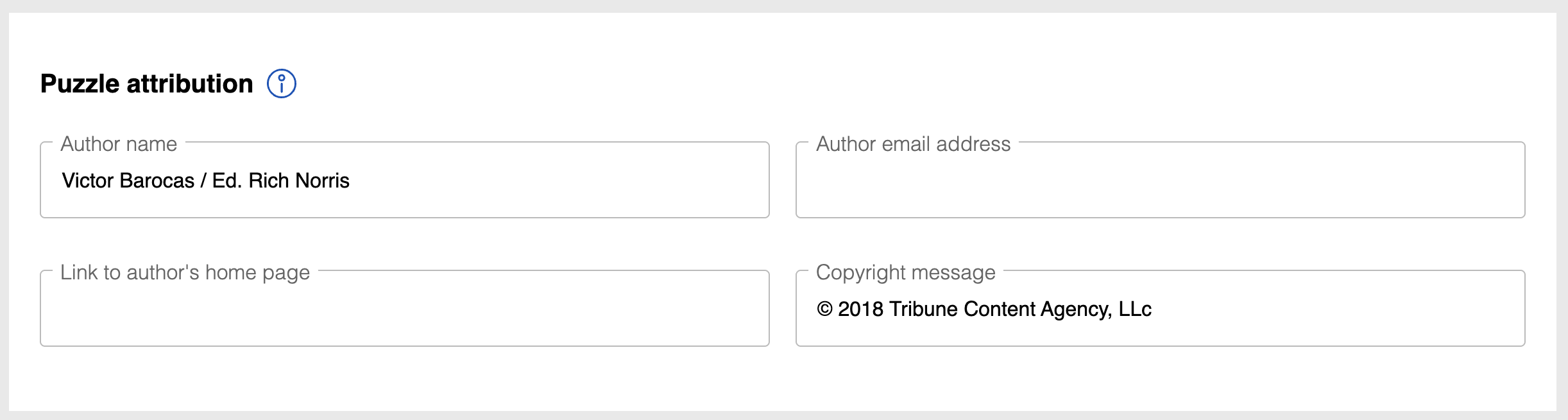Click the "Author name" field label

pos(119,144)
